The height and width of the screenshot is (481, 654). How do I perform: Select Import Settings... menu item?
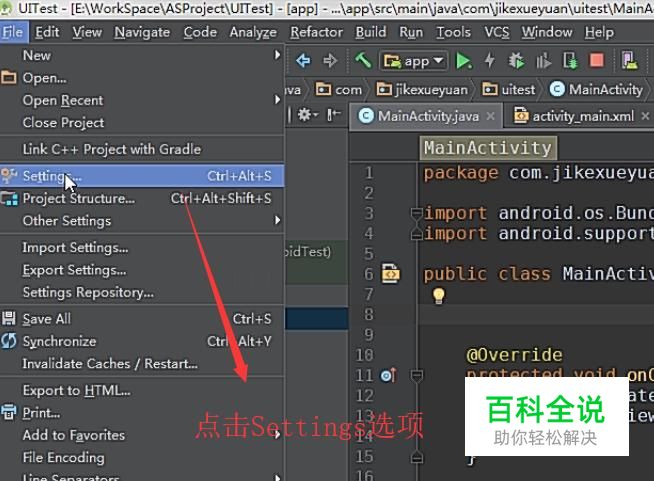pos(142,247)
